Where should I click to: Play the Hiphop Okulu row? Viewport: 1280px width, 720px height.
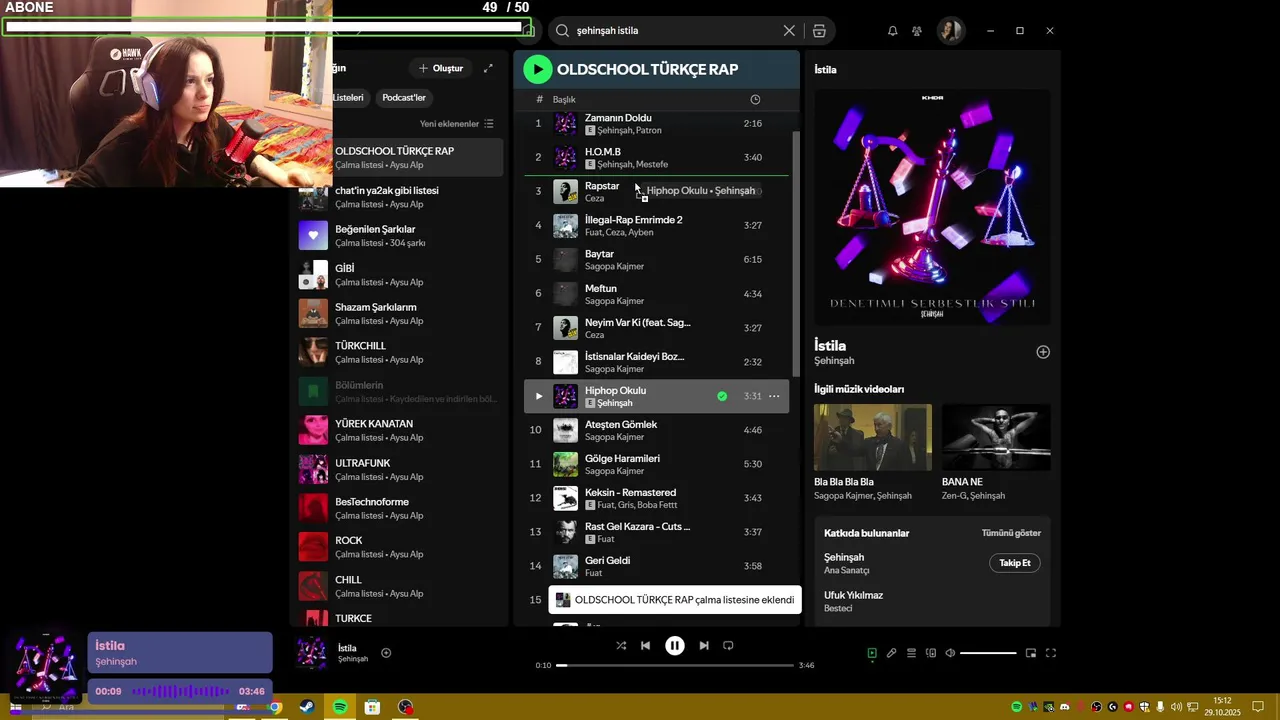point(538,396)
